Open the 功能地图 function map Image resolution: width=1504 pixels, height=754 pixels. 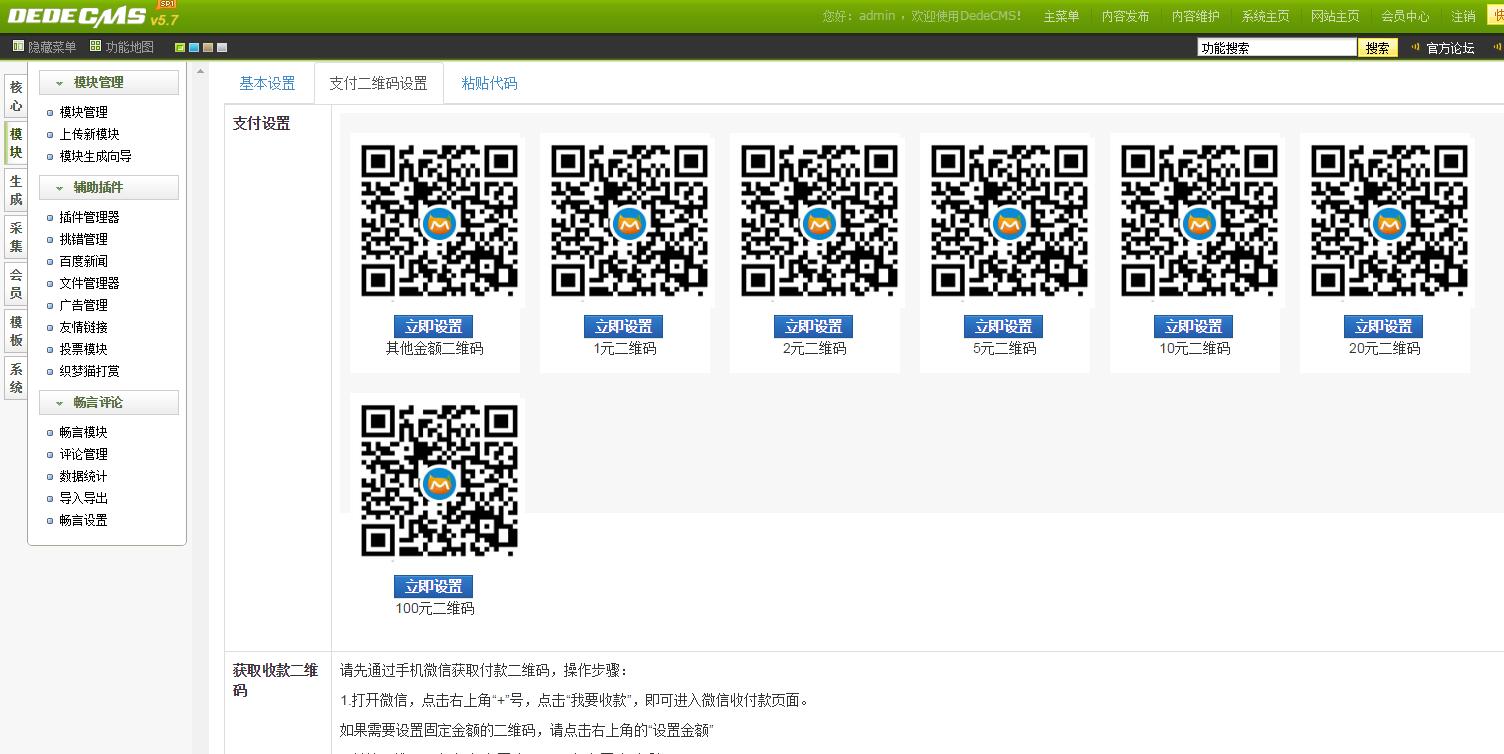[121, 47]
